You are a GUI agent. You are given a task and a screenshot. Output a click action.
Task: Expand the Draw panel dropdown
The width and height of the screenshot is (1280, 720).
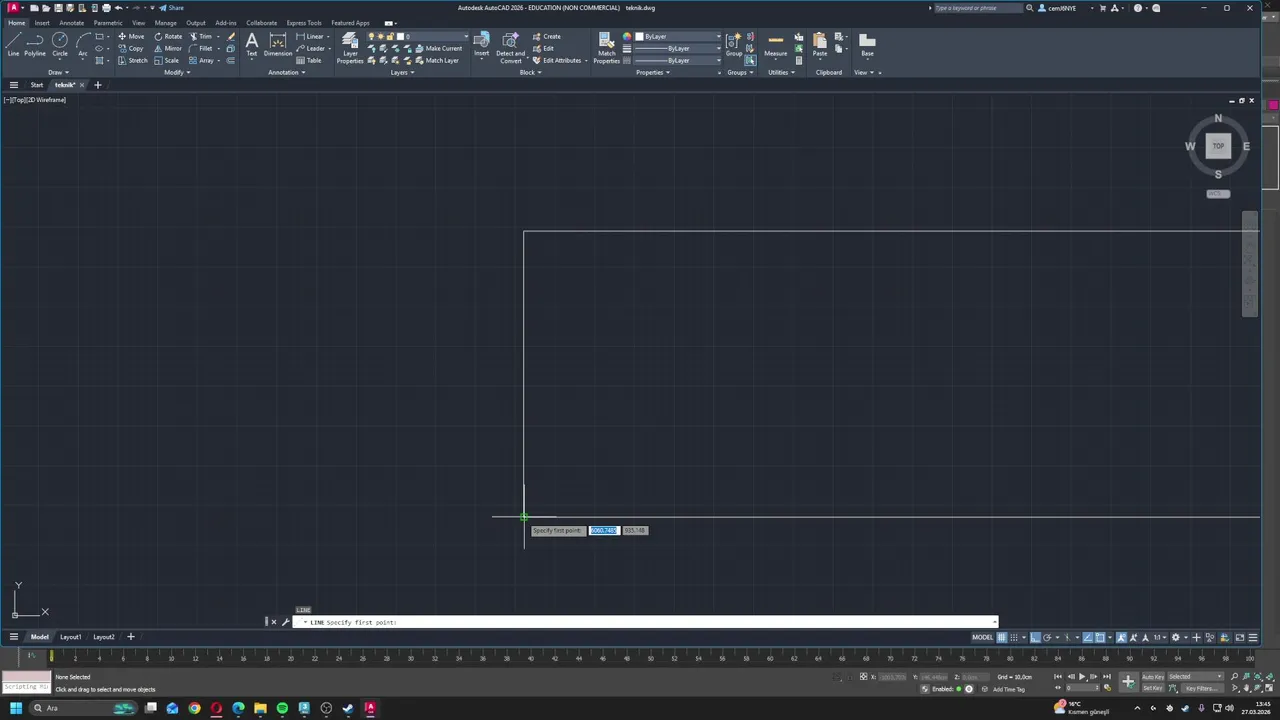pos(59,72)
